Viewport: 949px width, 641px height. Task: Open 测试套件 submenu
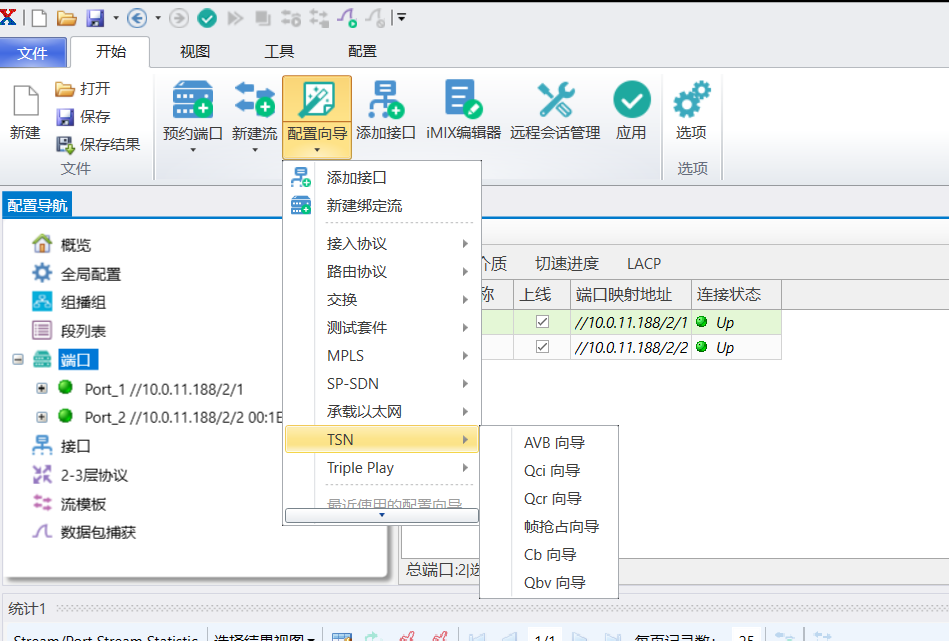(382, 327)
